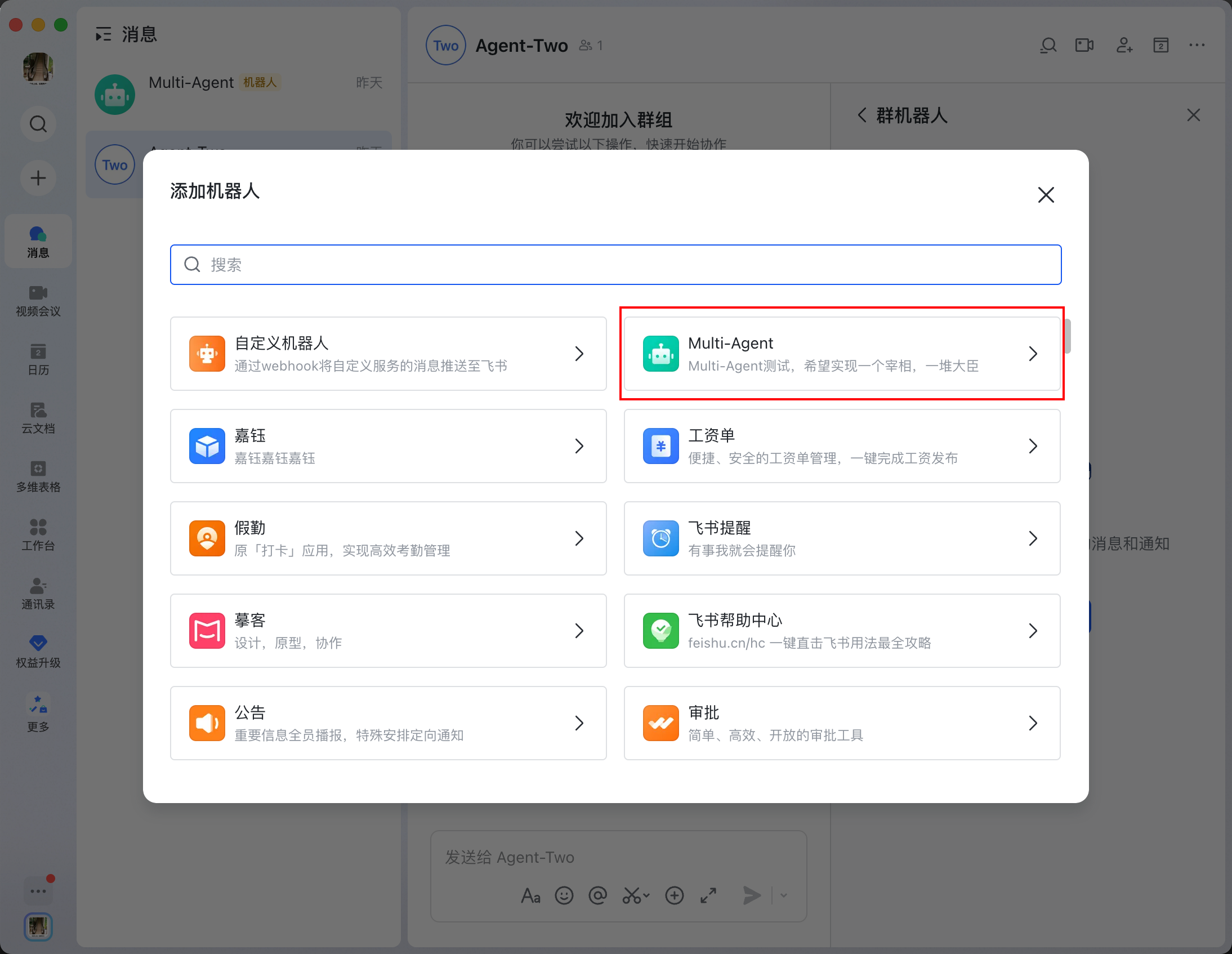Image resolution: width=1232 pixels, height=954 pixels.
Task: Click the add member icon in chat header
Action: tap(1124, 45)
